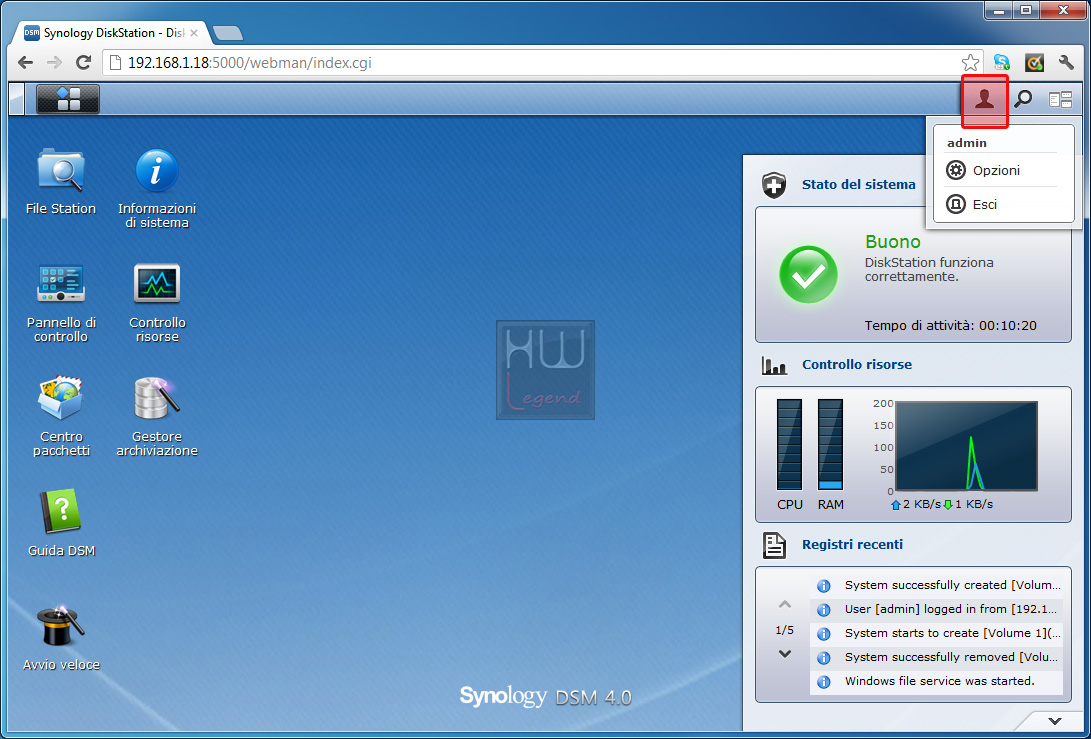Select log 'System starts to create [Volume 1]'
1091x739 pixels.
[937, 633]
